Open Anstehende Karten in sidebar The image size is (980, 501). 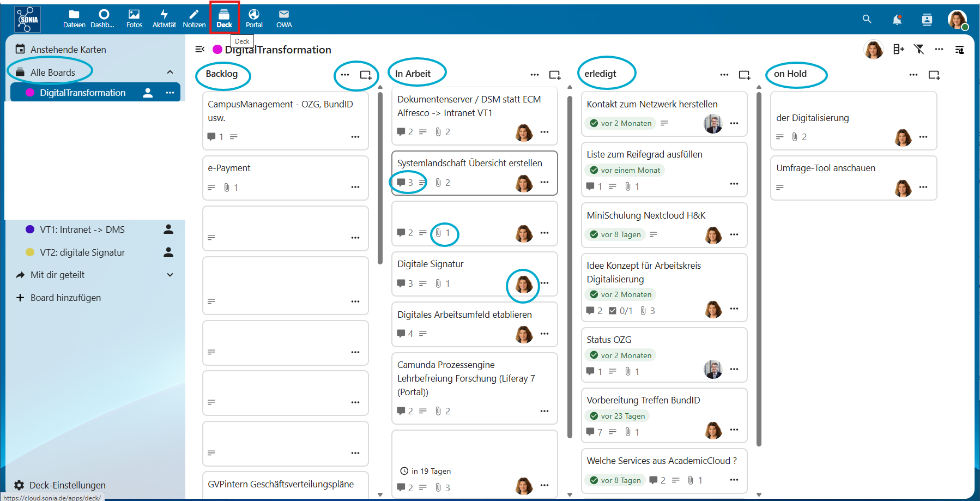pyautogui.click(x=67, y=49)
